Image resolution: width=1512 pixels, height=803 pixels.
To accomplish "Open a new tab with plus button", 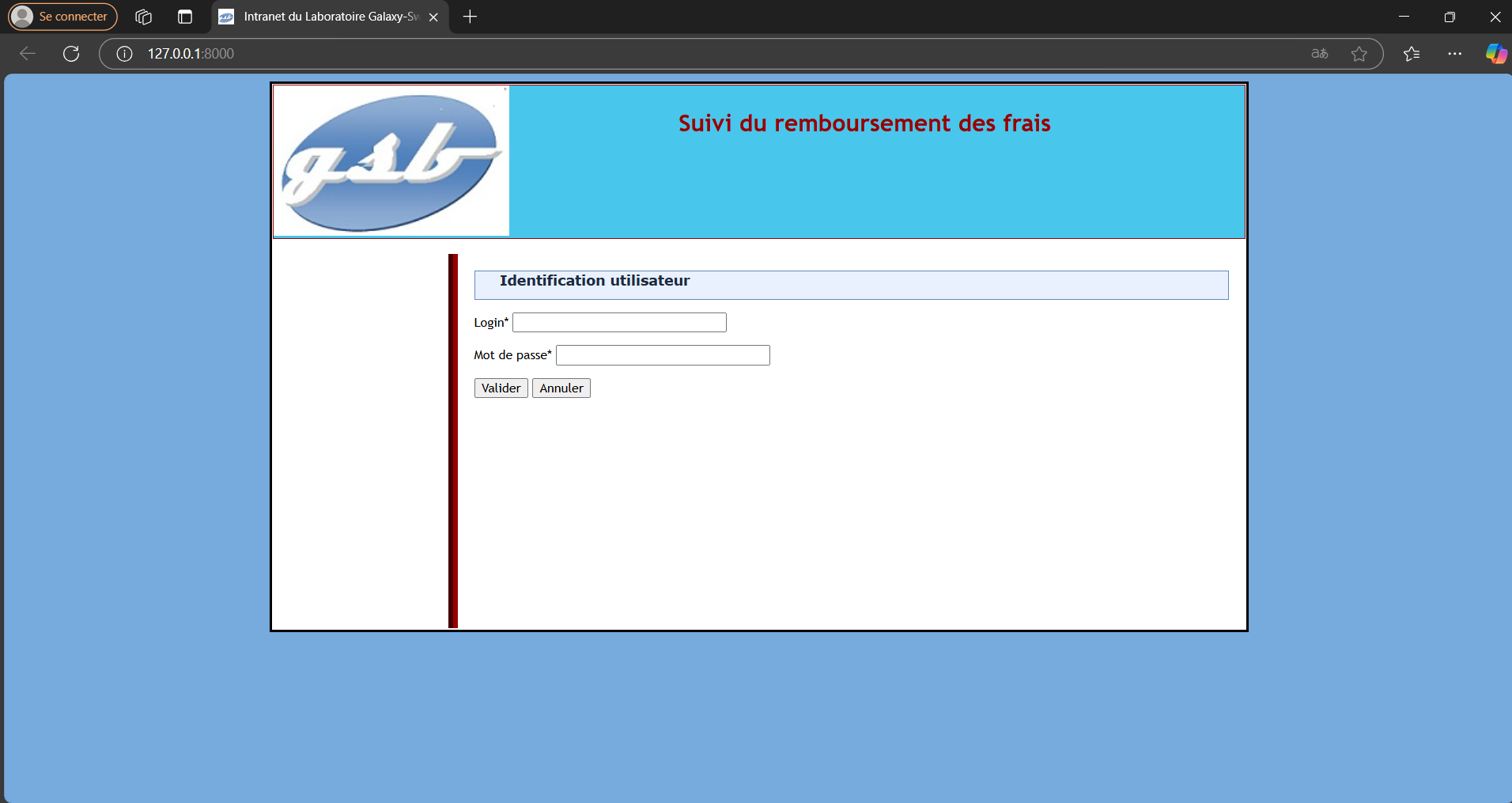I will coord(470,17).
